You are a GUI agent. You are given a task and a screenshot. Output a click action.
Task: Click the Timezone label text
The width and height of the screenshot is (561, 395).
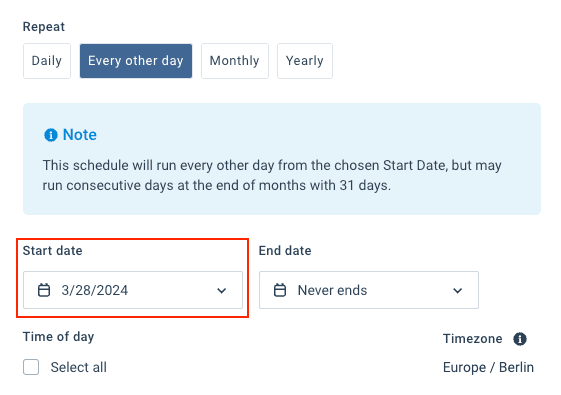click(473, 338)
